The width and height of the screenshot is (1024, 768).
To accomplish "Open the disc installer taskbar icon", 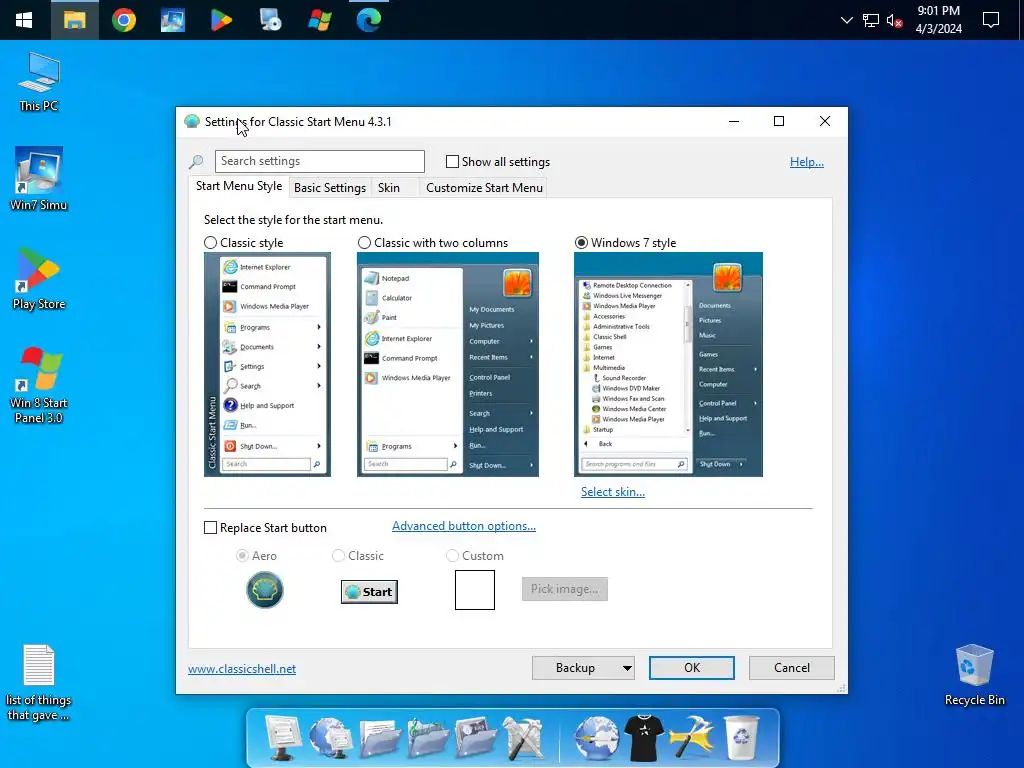I will 270,20.
